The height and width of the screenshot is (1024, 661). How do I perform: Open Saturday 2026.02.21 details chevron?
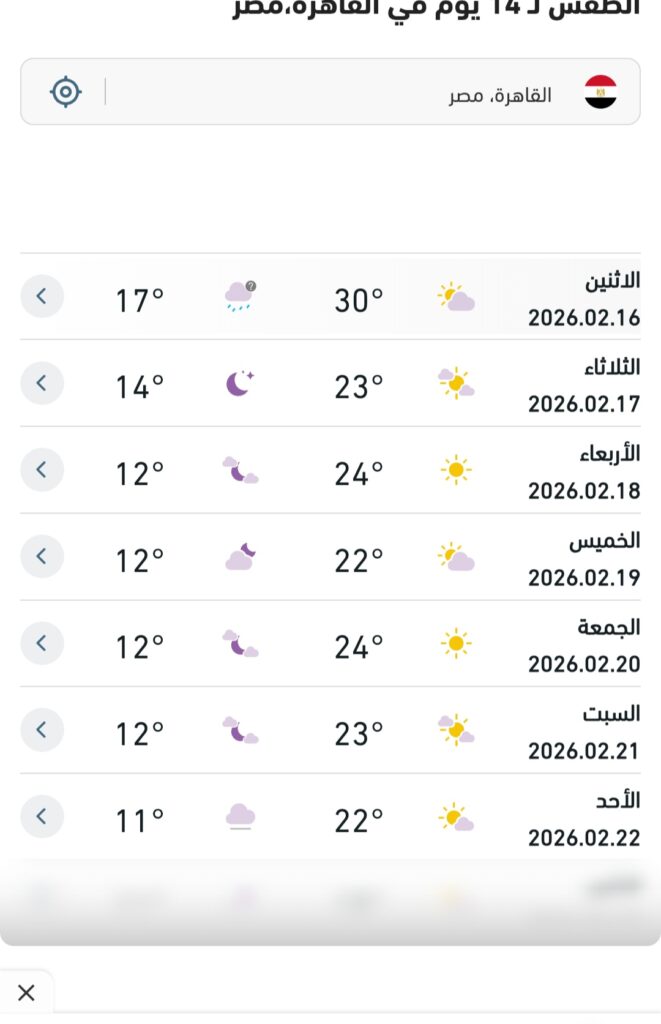pyautogui.click(x=42, y=730)
